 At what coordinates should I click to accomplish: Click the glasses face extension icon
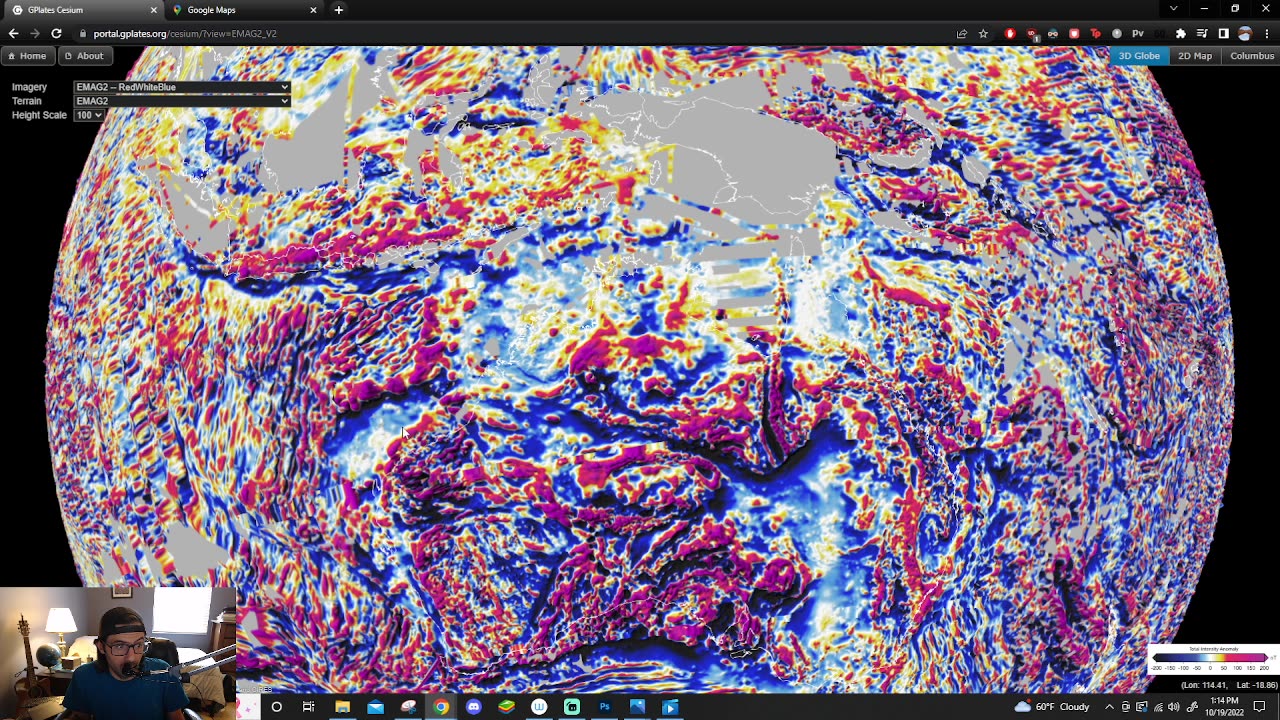[x=1053, y=33]
